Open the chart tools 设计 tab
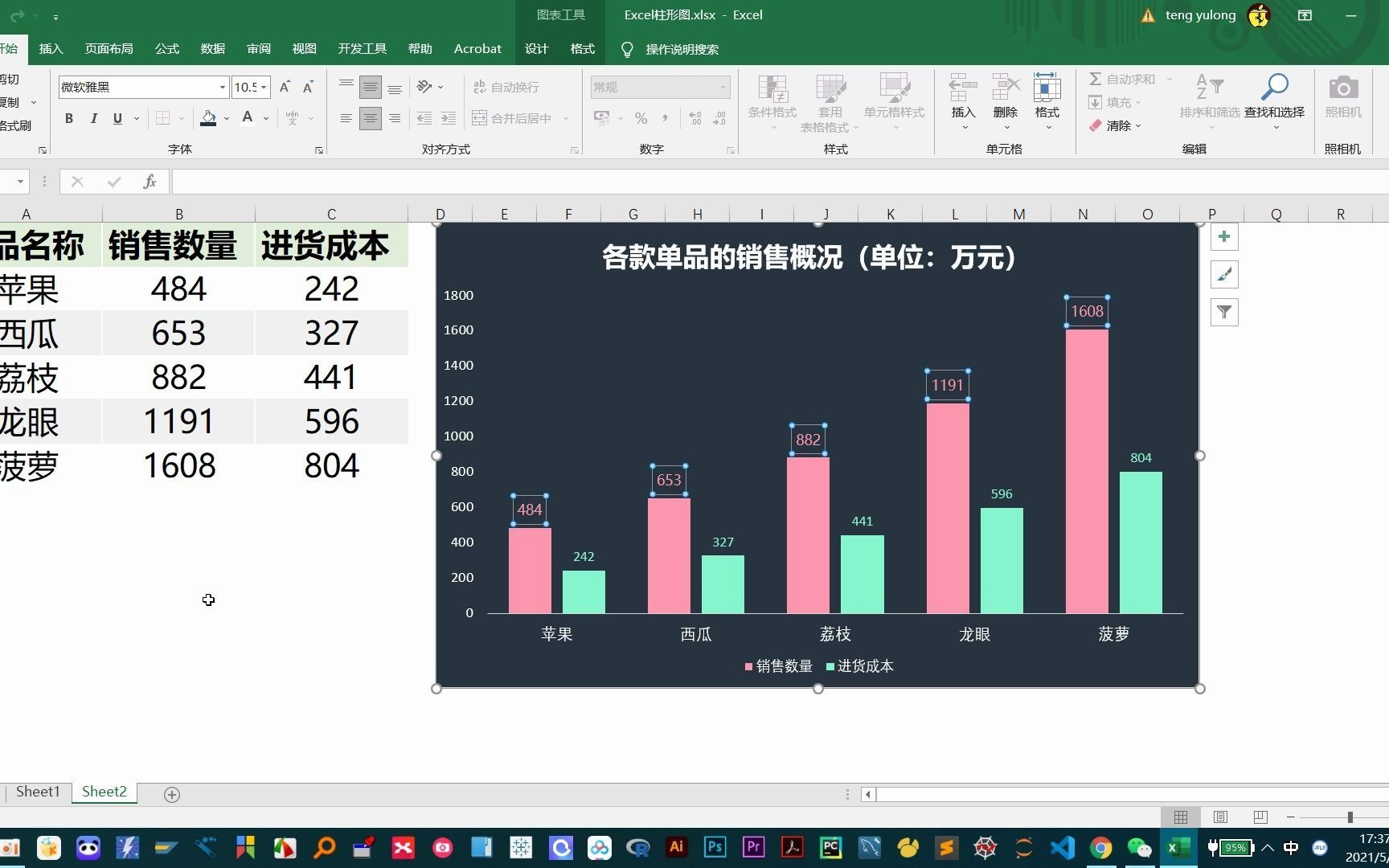This screenshot has width=1389, height=868. click(536, 49)
